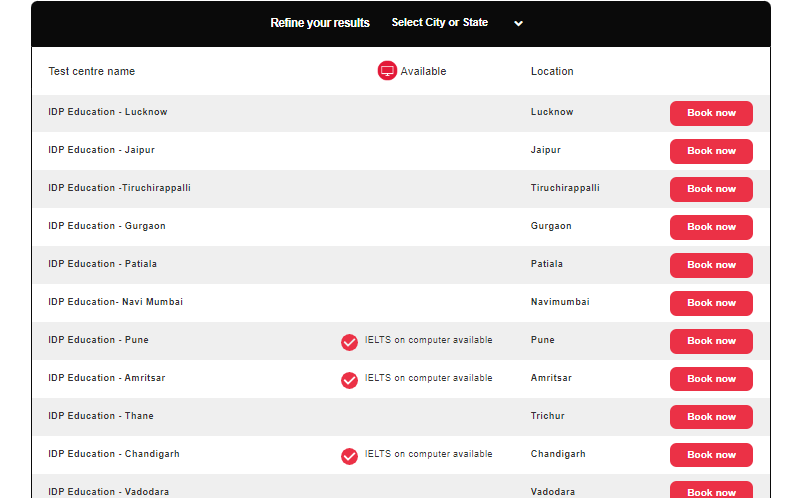Click IDP Education - Vadodara centre name
This screenshot has height=498, width=785.
[x=108, y=491]
